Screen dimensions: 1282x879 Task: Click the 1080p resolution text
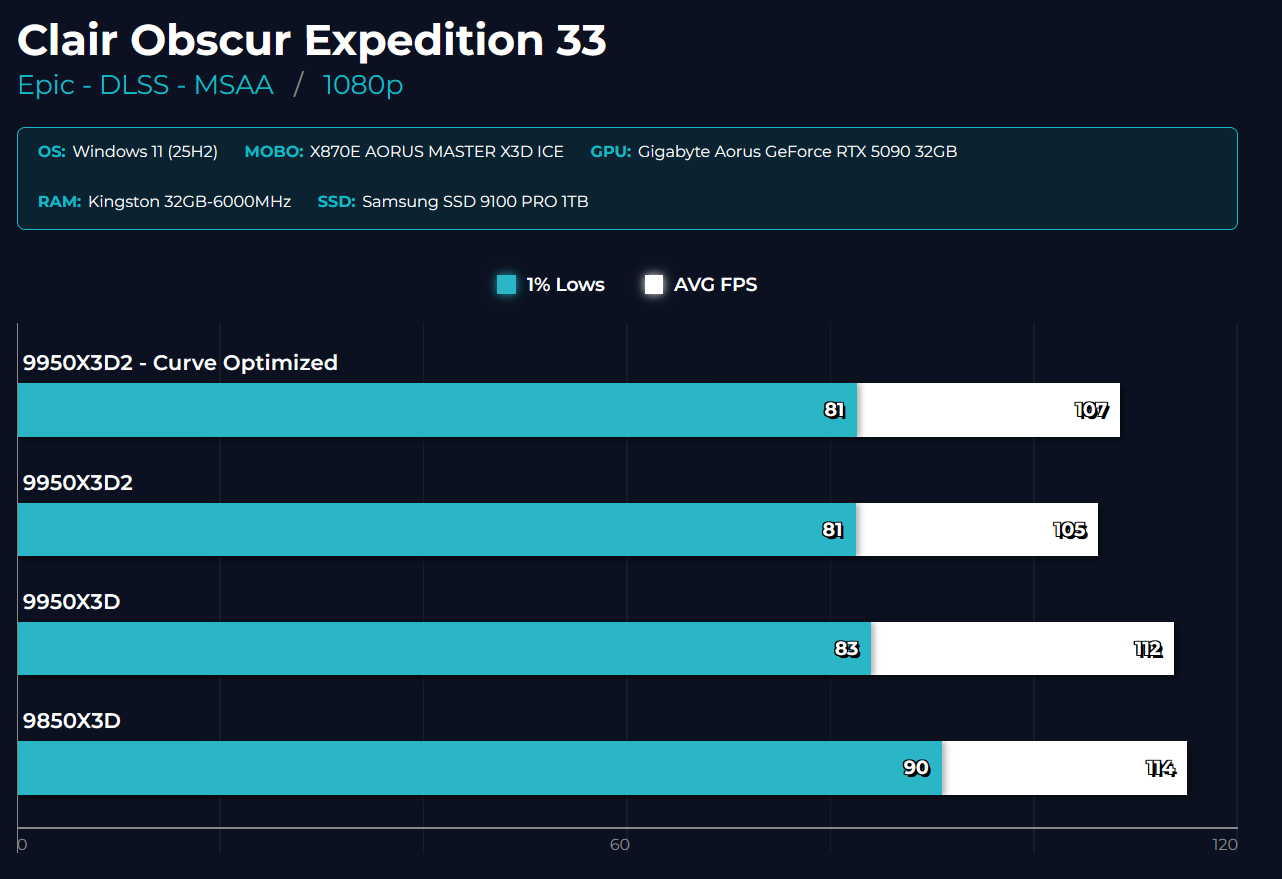point(363,85)
